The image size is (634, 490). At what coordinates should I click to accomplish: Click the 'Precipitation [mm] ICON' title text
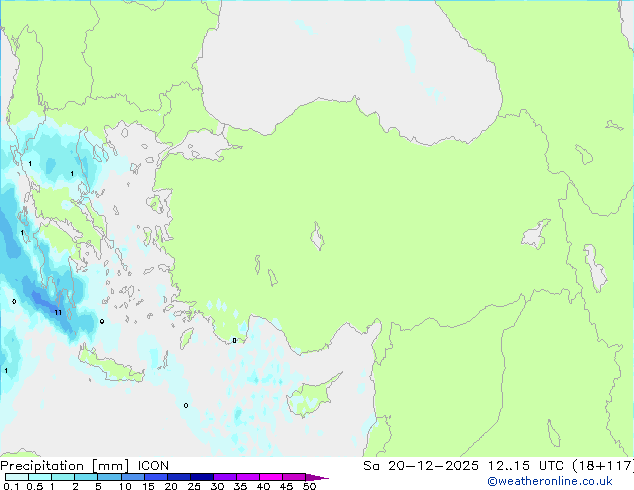(x=85, y=466)
